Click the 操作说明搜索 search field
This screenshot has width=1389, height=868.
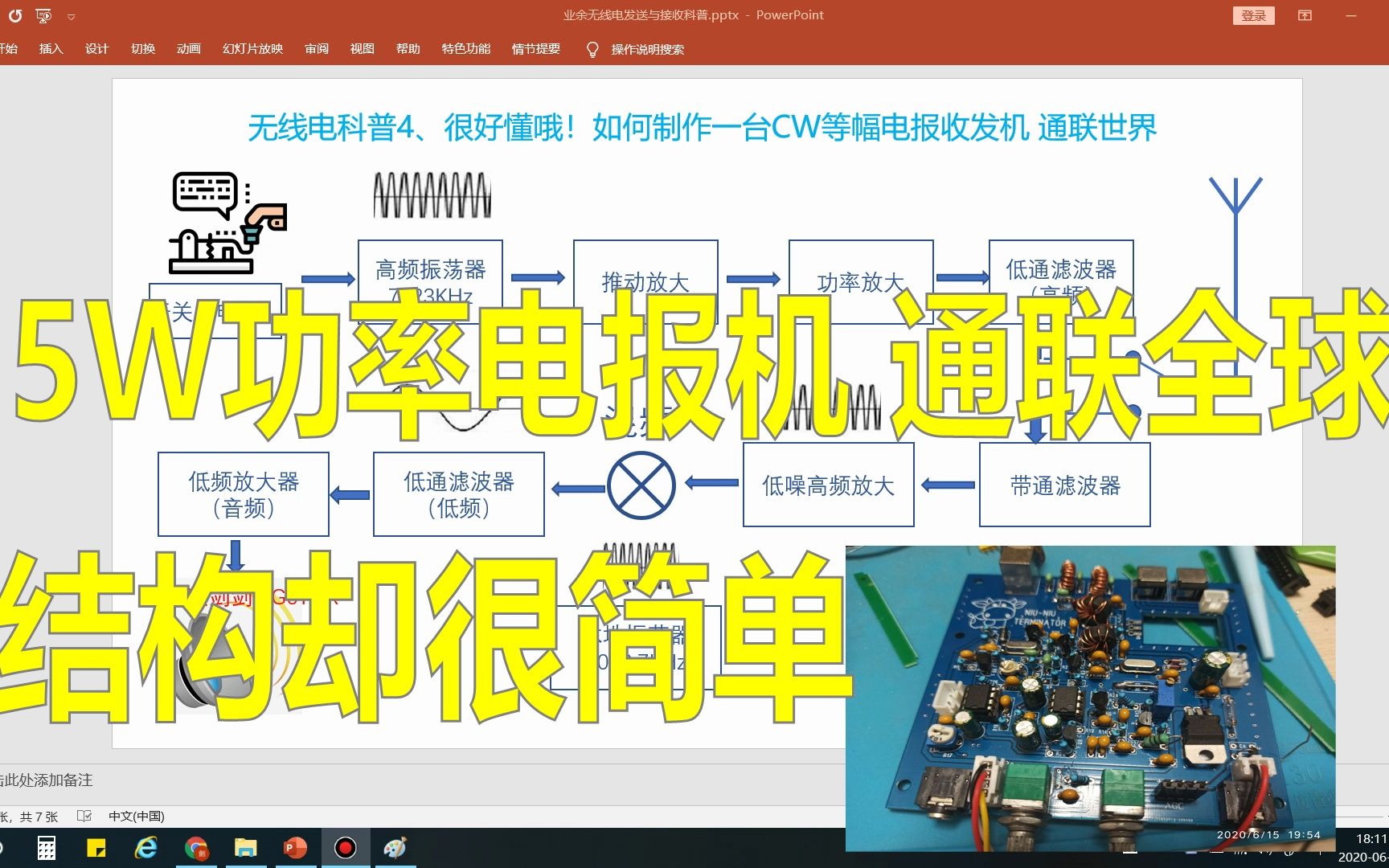click(x=648, y=50)
